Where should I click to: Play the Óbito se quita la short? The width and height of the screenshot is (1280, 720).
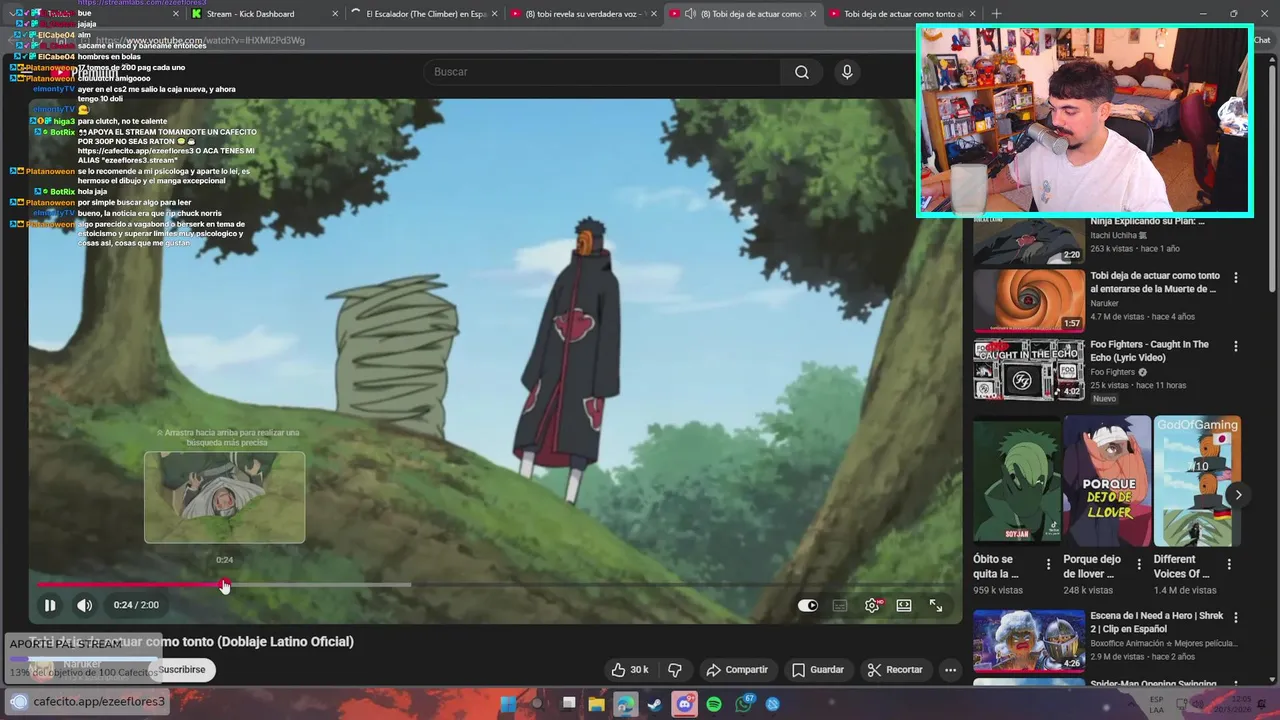click(x=1017, y=481)
